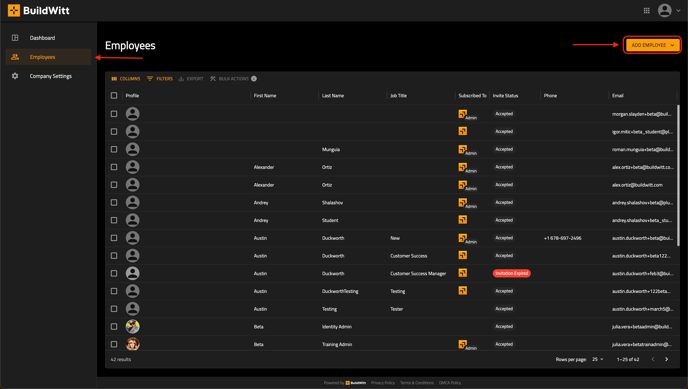Open Beta Identity Admin profile photo
Screen dimensions: 688x389
point(133,326)
